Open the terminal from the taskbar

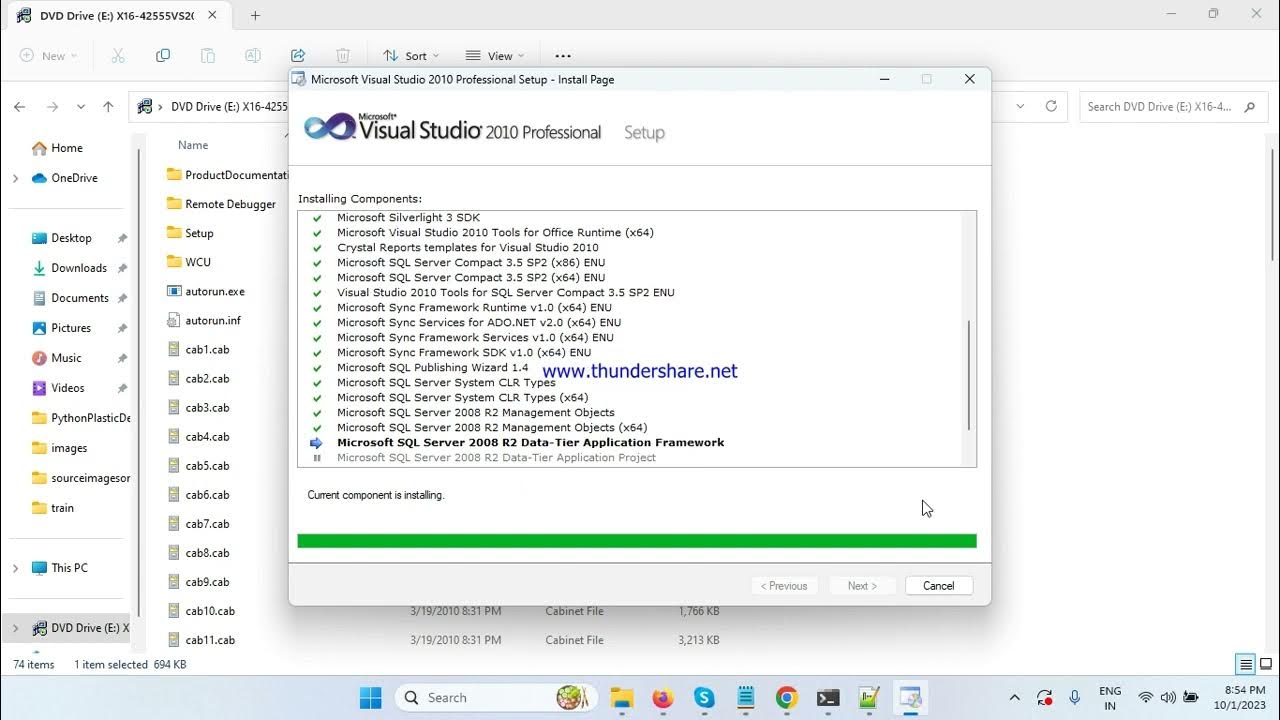coord(828,698)
